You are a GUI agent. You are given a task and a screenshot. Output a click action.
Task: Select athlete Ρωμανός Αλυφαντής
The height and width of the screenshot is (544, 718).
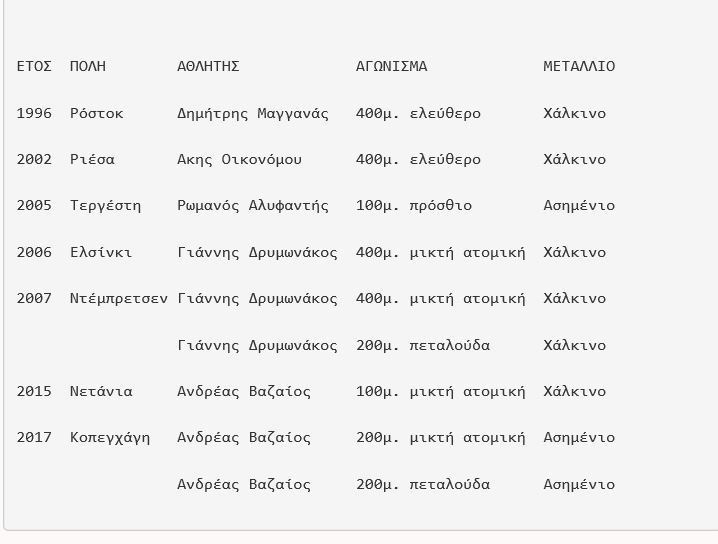(253, 206)
